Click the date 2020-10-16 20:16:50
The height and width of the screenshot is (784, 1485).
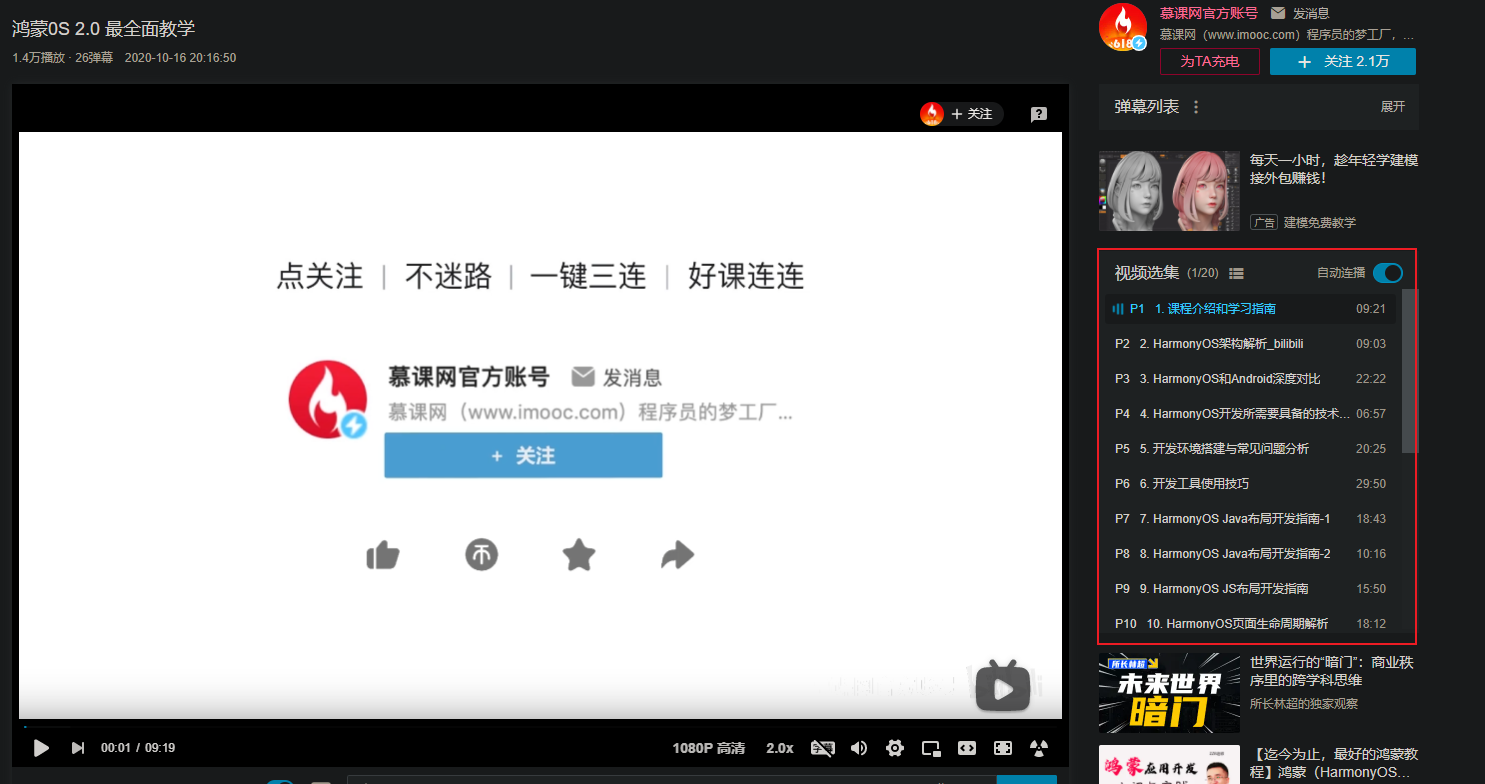[x=180, y=58]
